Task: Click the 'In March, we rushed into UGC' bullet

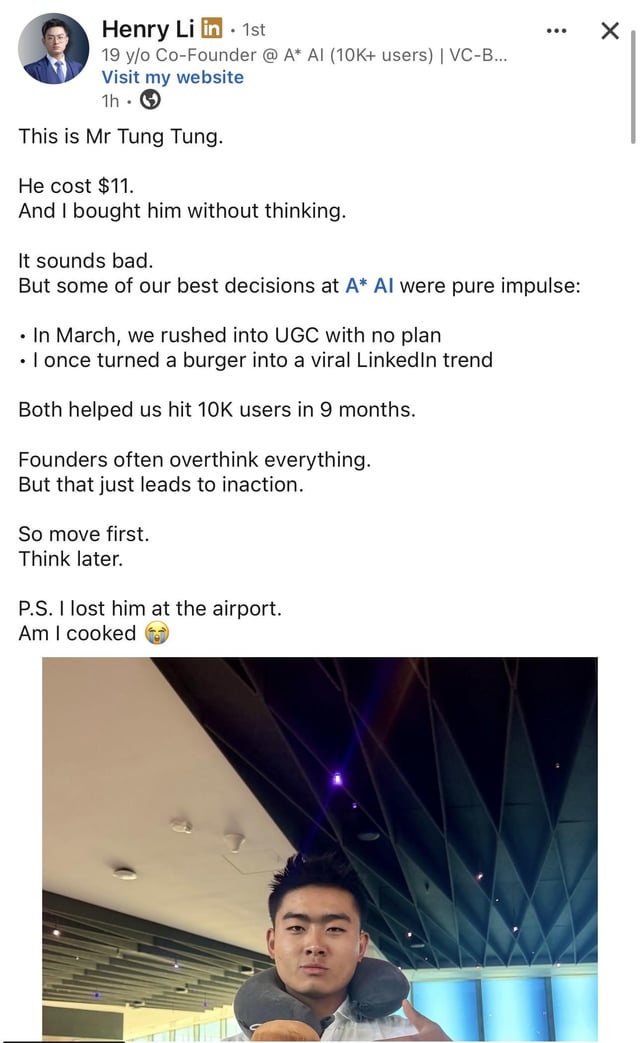Action: click(x=230, y=335)
